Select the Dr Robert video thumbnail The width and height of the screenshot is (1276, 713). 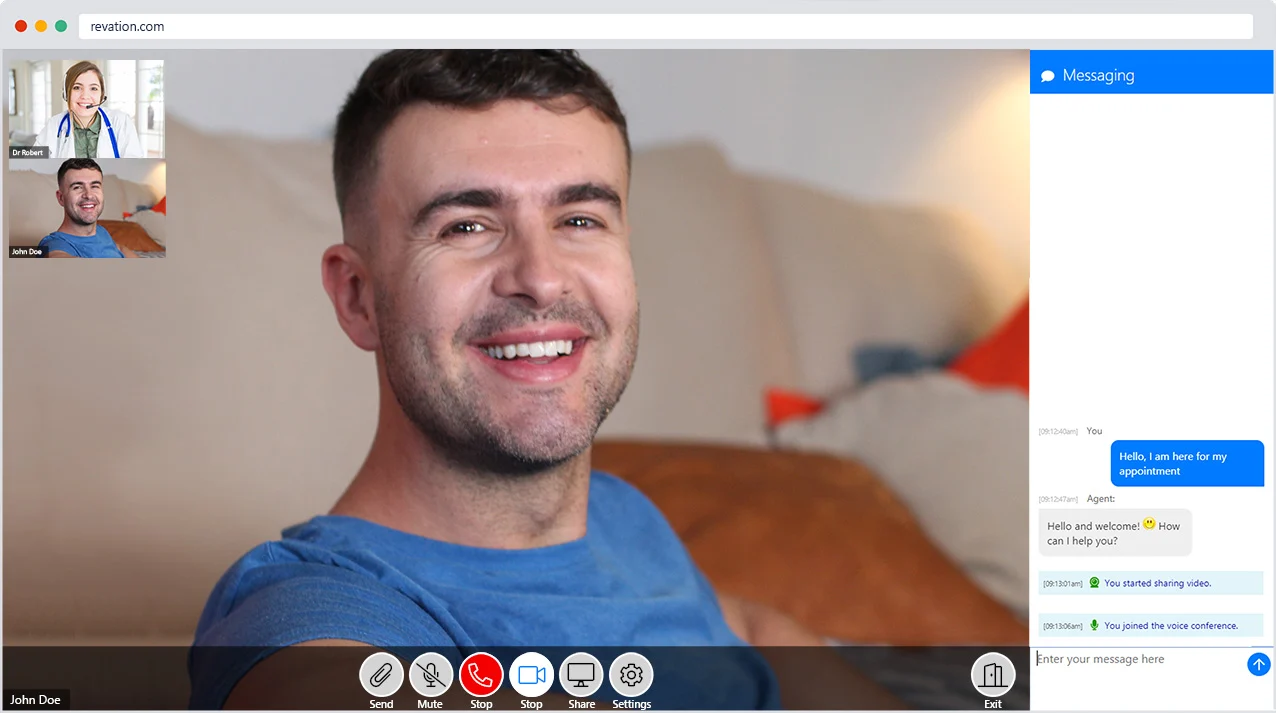(87, 109)
